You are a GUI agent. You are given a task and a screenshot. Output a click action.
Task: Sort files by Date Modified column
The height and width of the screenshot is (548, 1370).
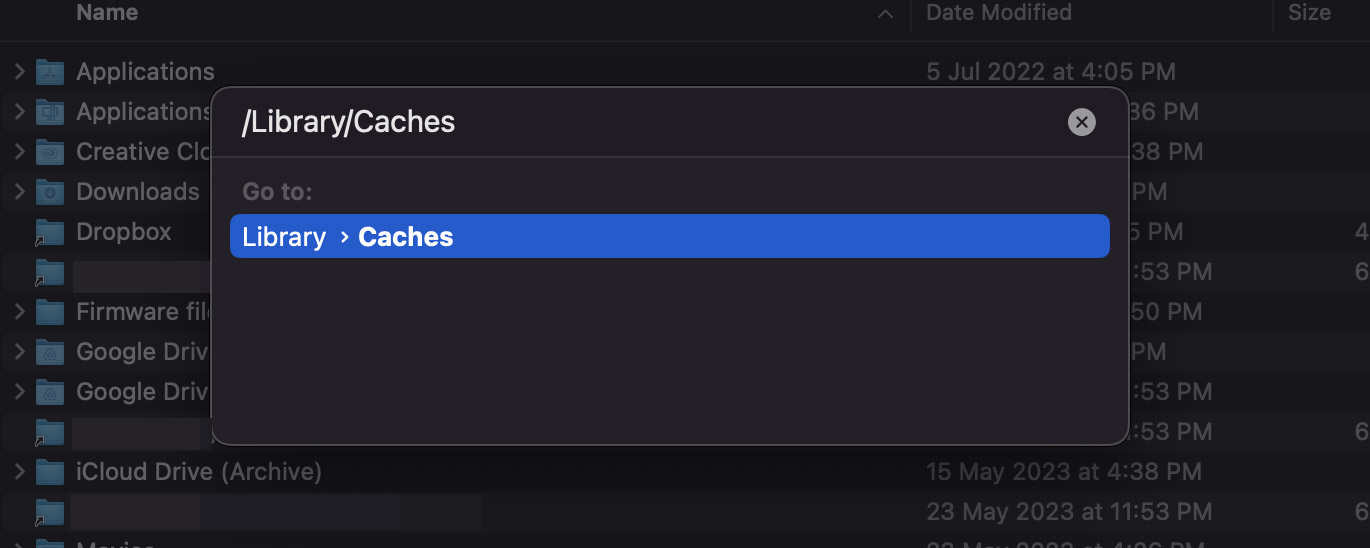[x=998, y=13]
